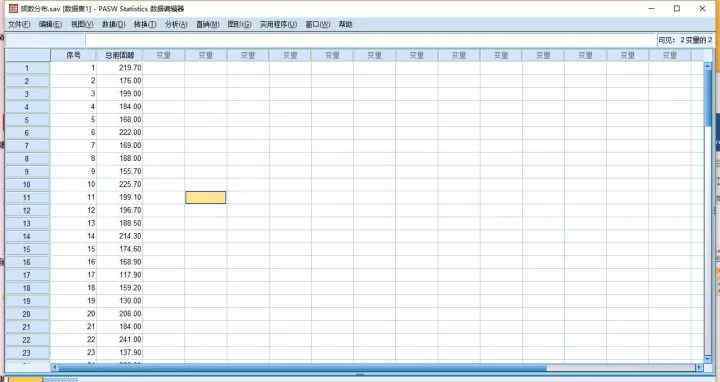
Task: Click the 总胆固醇 cell showing 222.00
Action: point(120,132)
